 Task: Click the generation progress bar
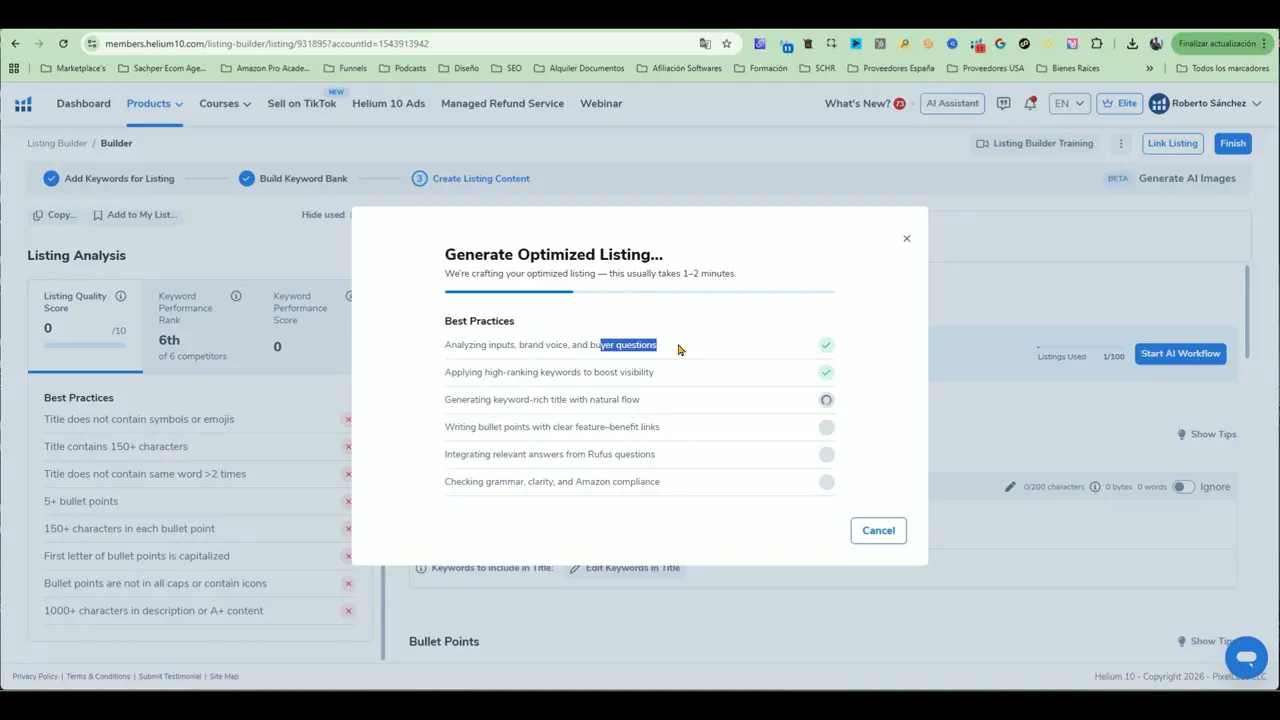(x=639, y=292)
